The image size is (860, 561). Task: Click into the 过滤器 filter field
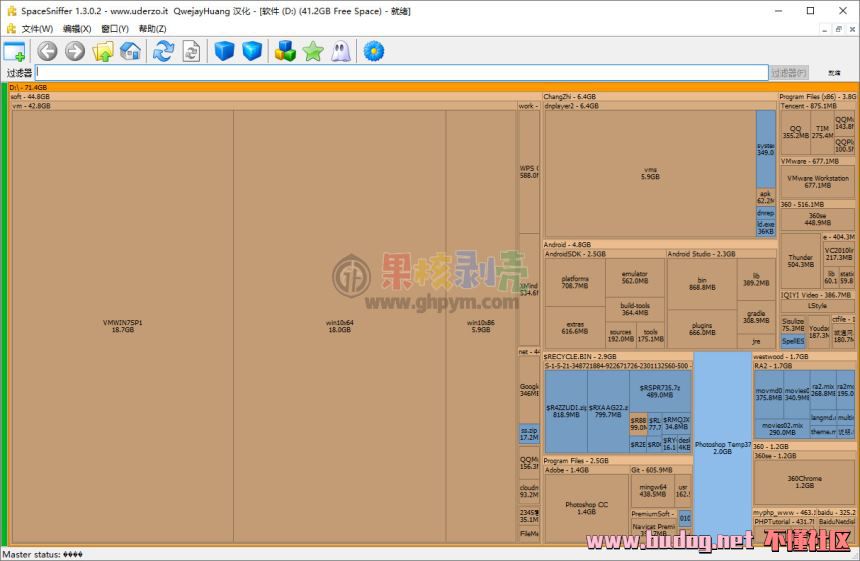401,72
